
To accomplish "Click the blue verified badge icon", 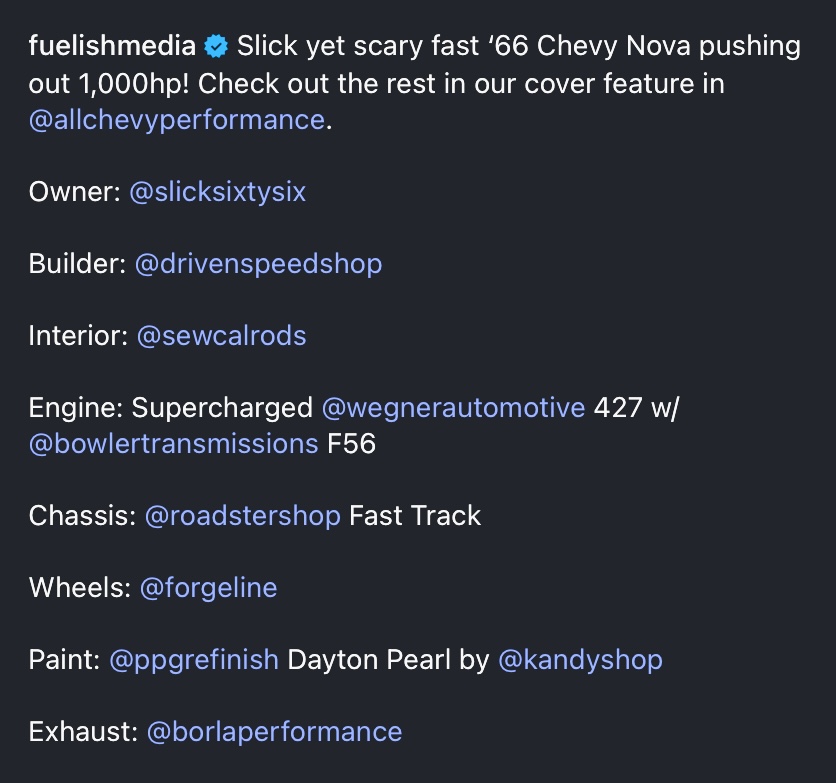I will click(216, 46).
